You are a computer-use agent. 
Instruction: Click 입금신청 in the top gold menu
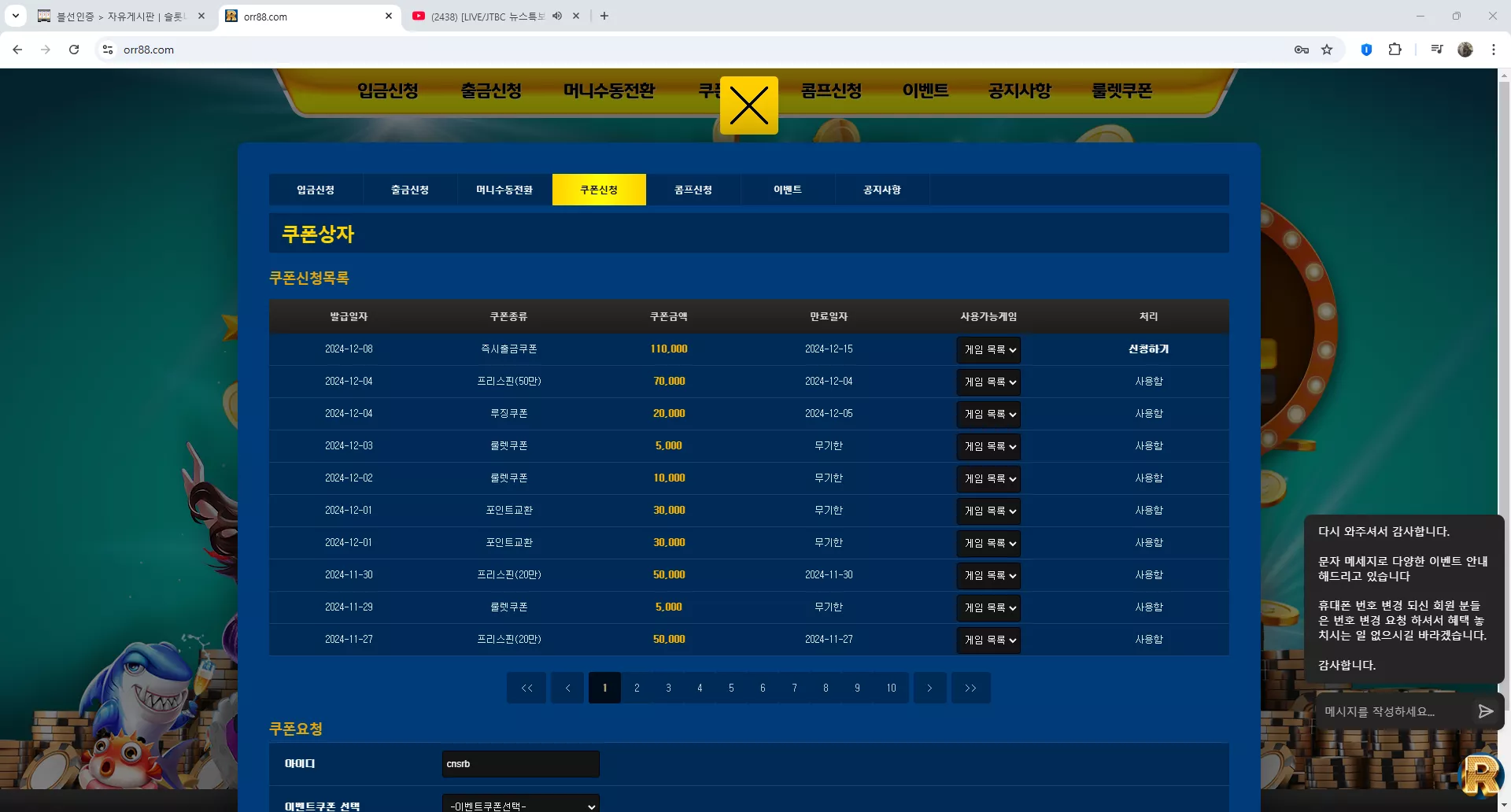coord(388,91)
